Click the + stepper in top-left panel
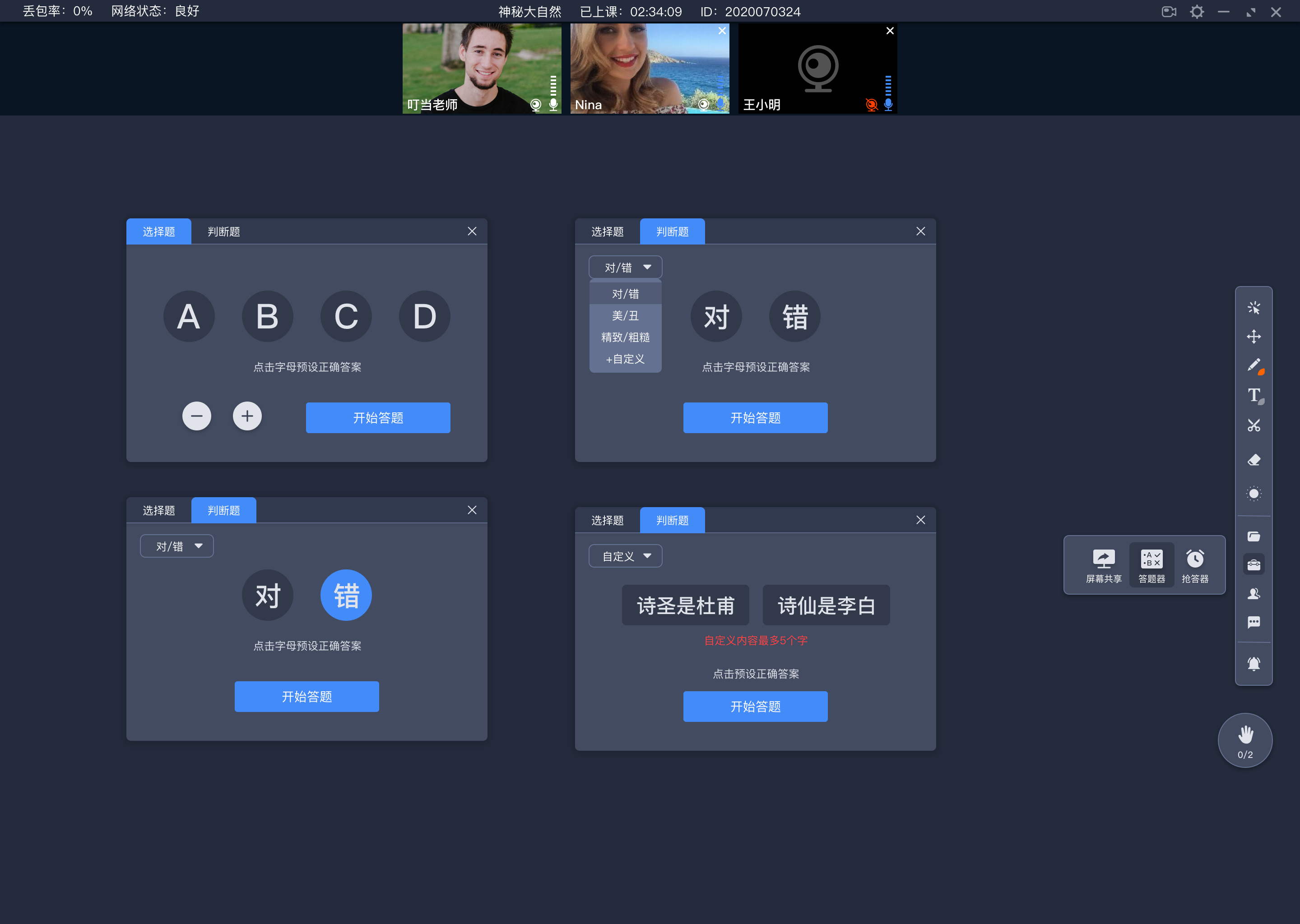The image size is (1300, 924). (x=247, y=417)
